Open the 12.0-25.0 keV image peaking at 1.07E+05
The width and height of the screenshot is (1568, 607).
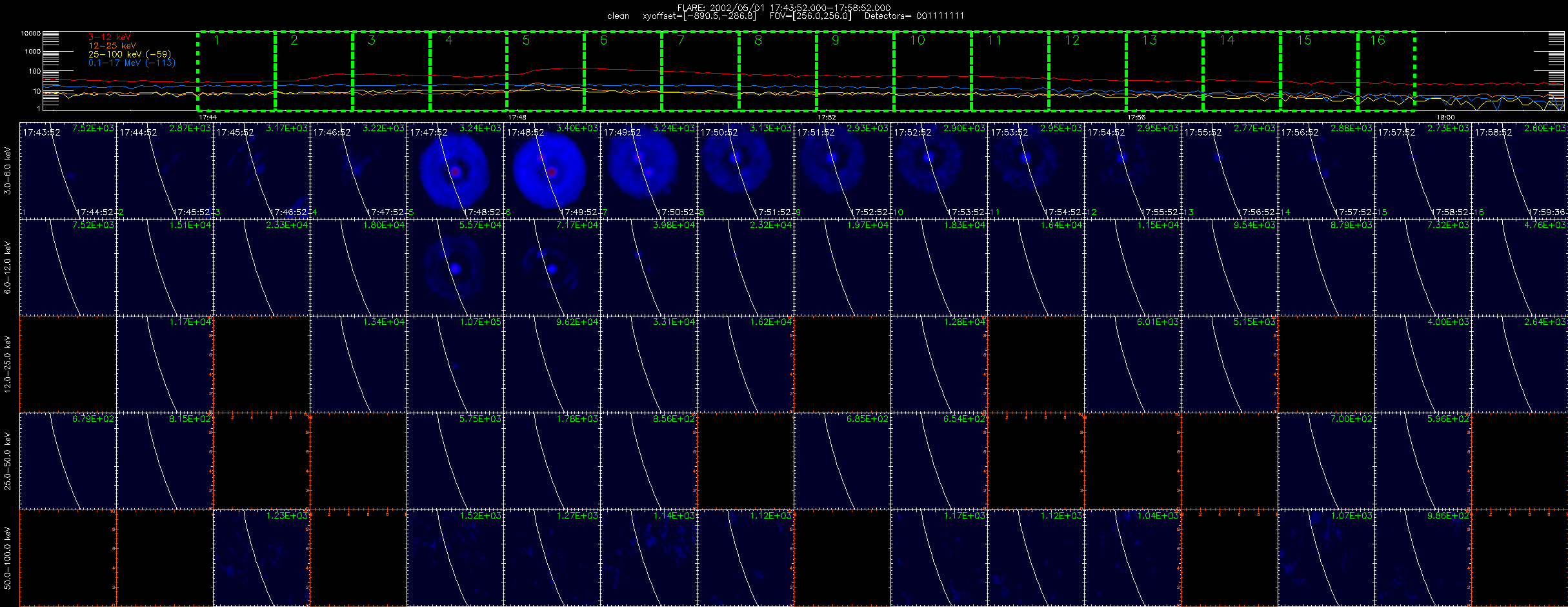455,364
